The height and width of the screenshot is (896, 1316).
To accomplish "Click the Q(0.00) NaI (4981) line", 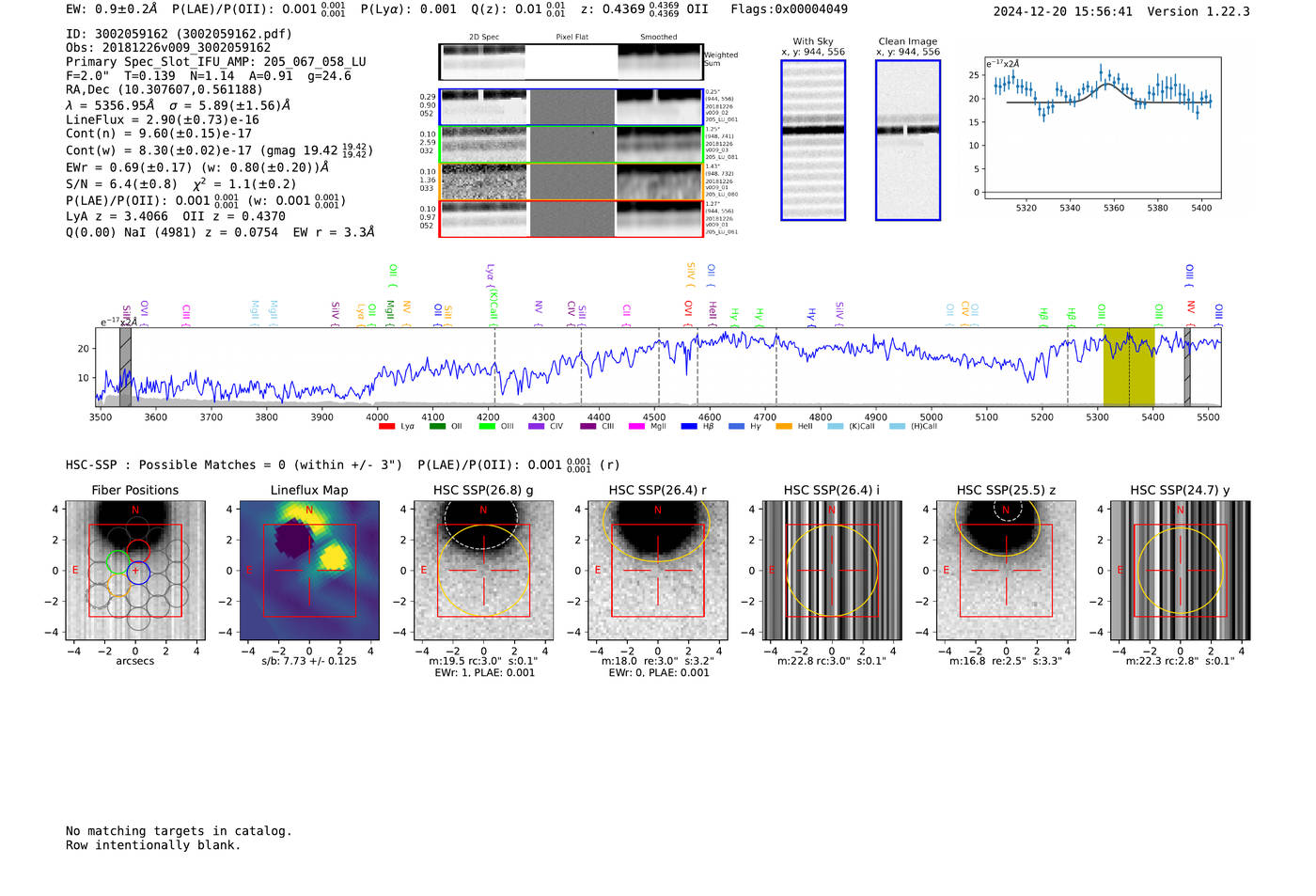I will click(220, 232).
